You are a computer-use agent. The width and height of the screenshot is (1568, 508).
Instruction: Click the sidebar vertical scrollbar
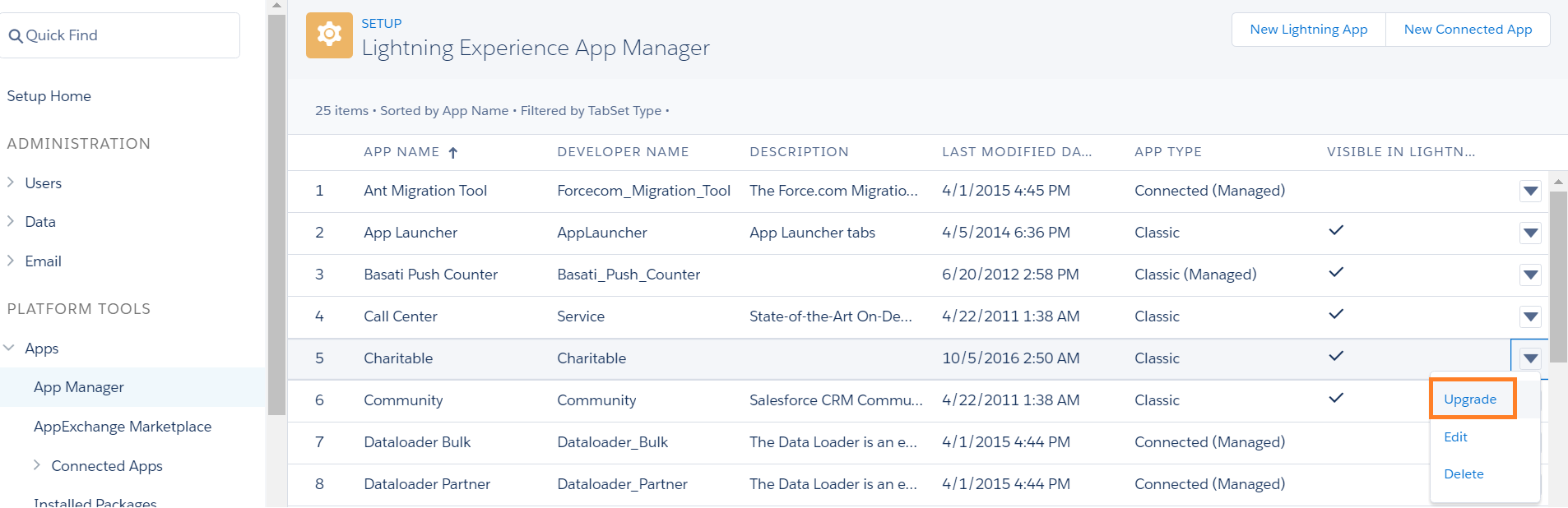click(276, 214)
